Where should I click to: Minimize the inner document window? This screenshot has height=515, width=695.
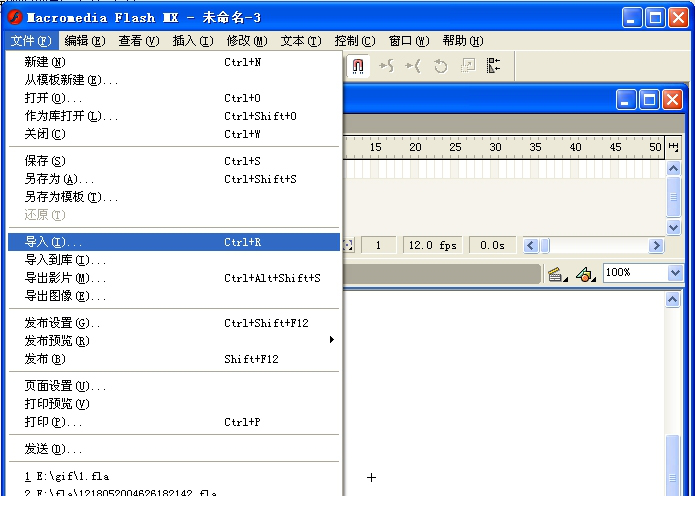625,100
